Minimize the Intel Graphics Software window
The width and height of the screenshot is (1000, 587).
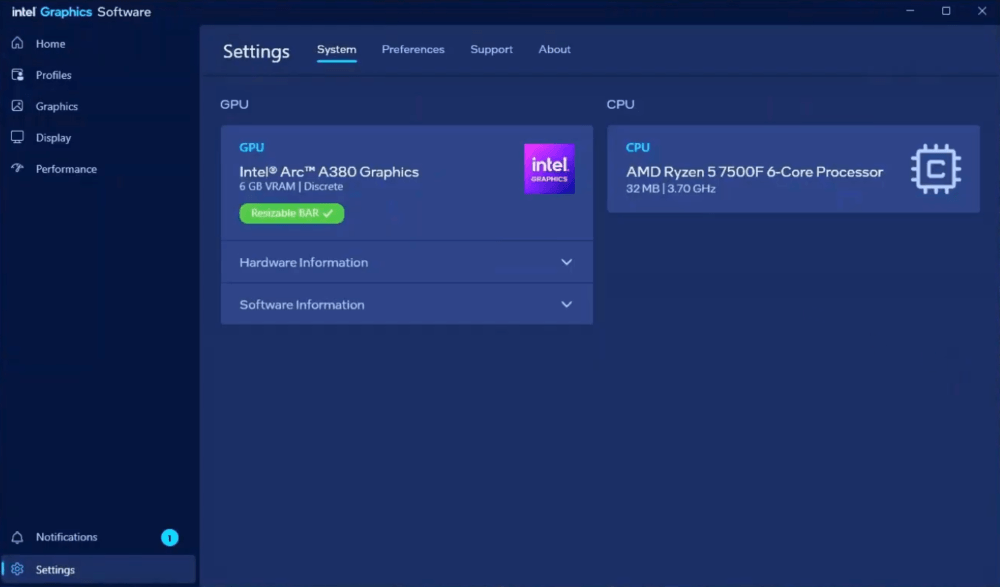[910, 11]
